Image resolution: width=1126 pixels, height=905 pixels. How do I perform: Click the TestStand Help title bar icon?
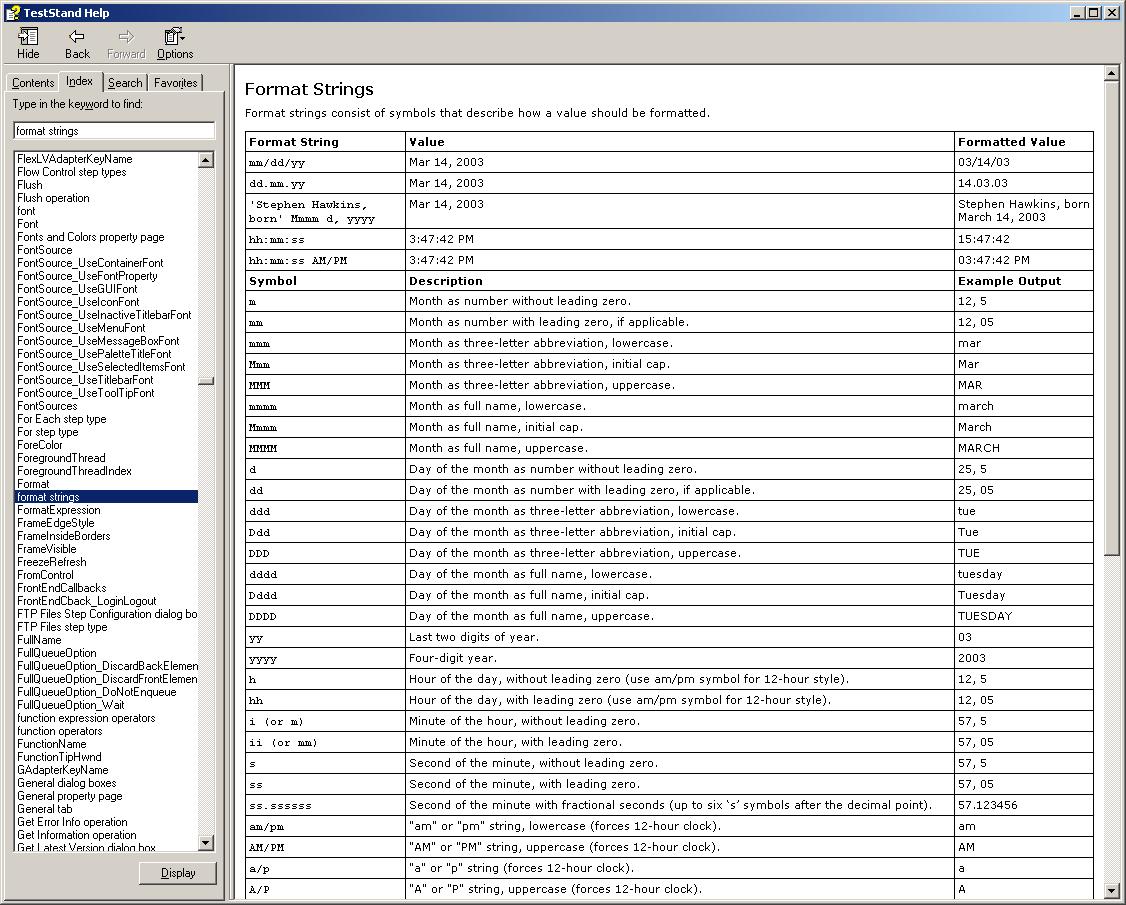point(11,12)
